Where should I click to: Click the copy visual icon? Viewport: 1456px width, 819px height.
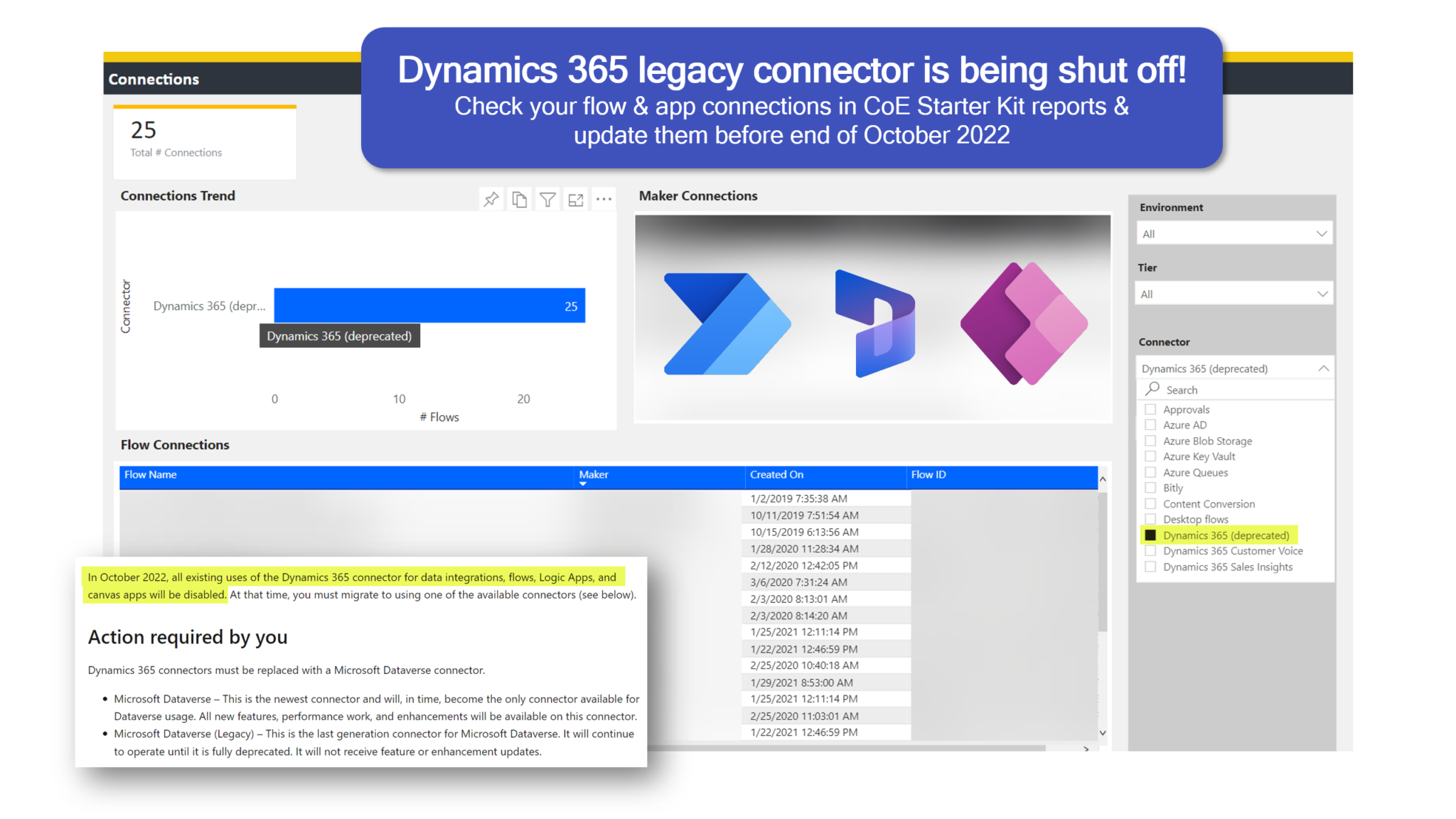520,200
